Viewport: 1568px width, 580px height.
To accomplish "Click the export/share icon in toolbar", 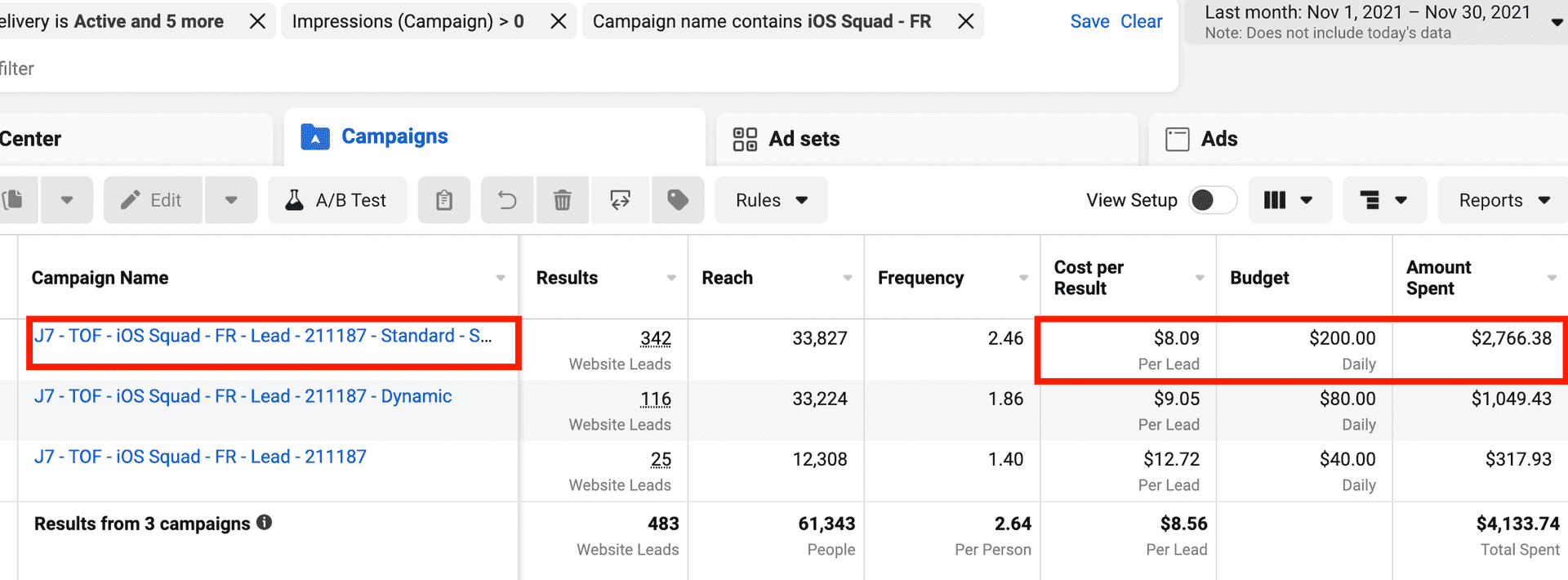I will 620,200.
